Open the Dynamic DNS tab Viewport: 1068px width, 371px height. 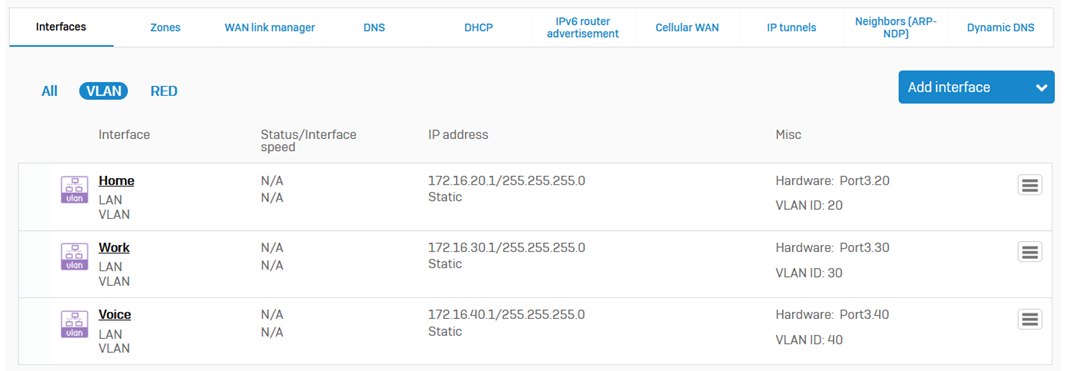point(1001,28)
